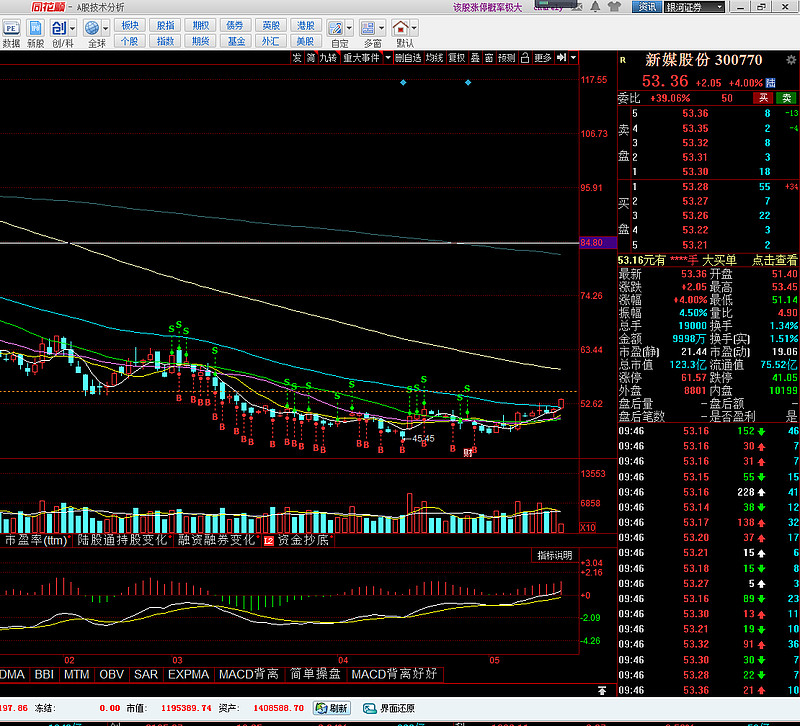Click the 板块 sector button
This screenshot has height=726, width=800.
(130, 25)
